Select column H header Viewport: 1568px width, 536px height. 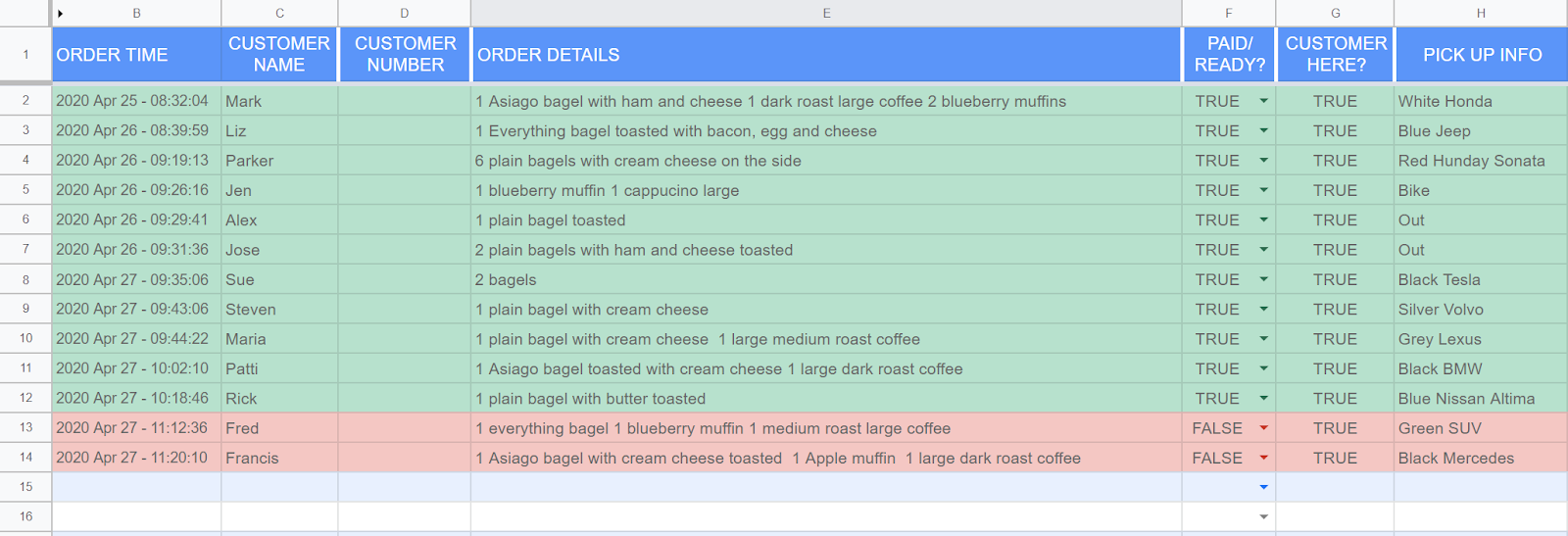click(1480, 14)
